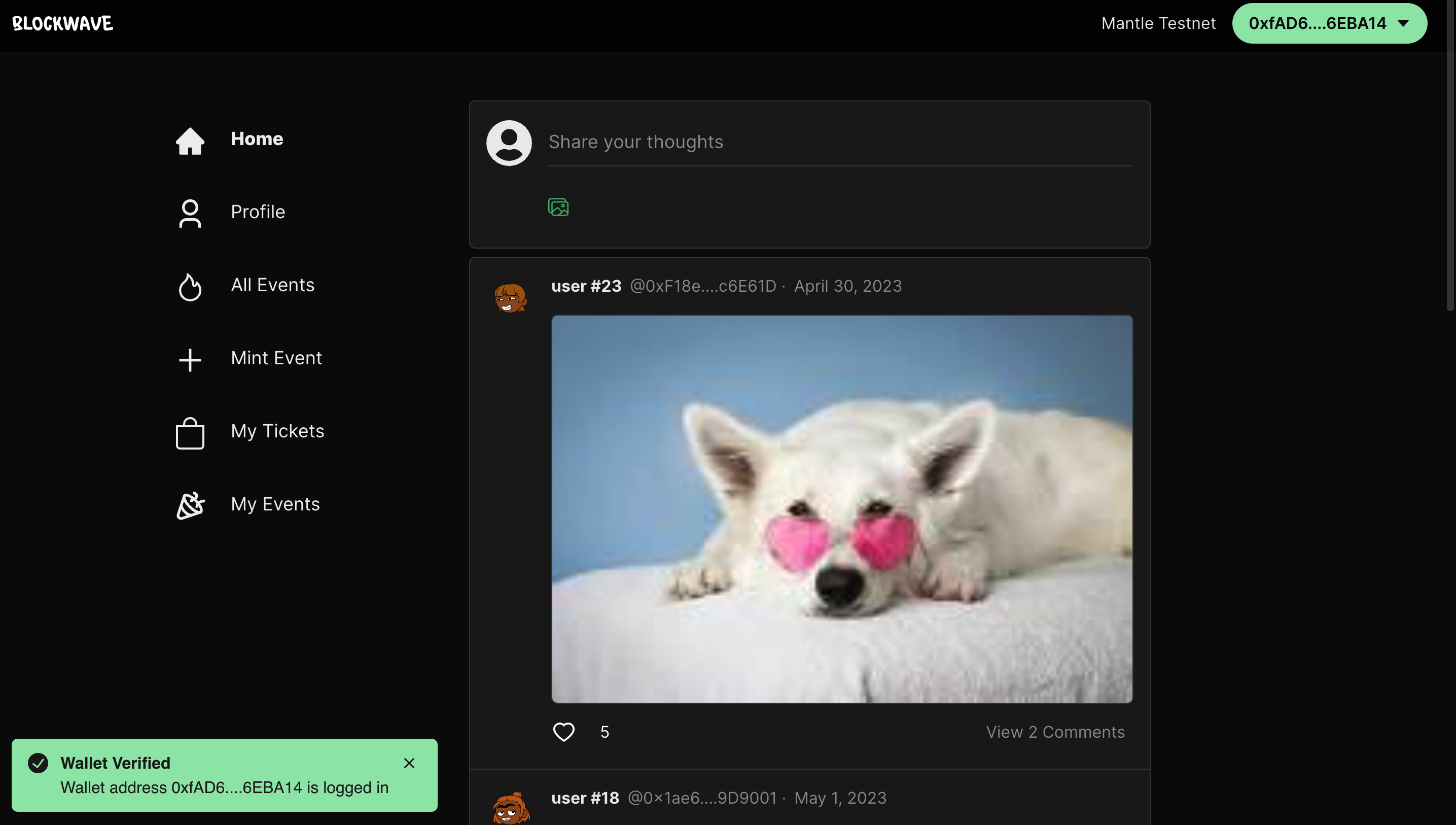Image resolution: width=1456 pixels, height=825 pixels.
Task: Open the dog with sunglasses image
Action: click(841, 508)
